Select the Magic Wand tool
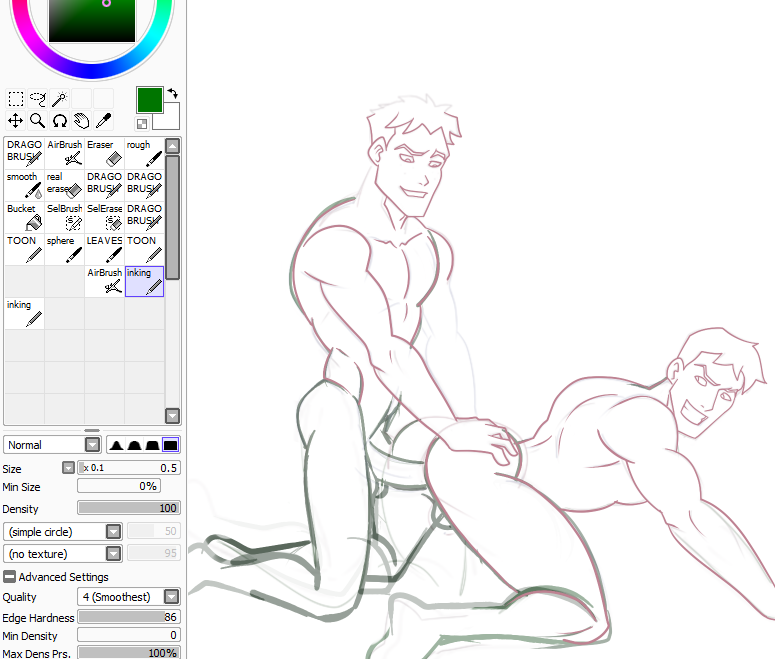 coord(60,98)
